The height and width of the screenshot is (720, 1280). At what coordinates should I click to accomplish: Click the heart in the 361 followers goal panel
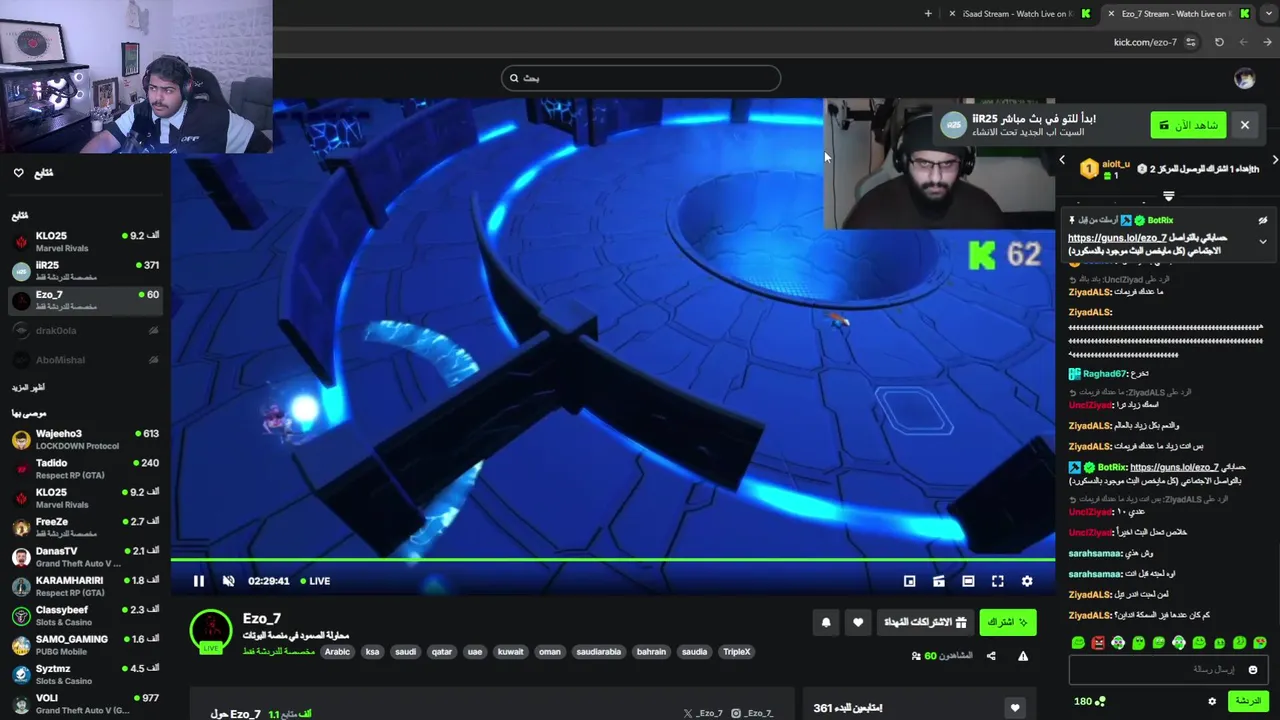(1015, 708)
